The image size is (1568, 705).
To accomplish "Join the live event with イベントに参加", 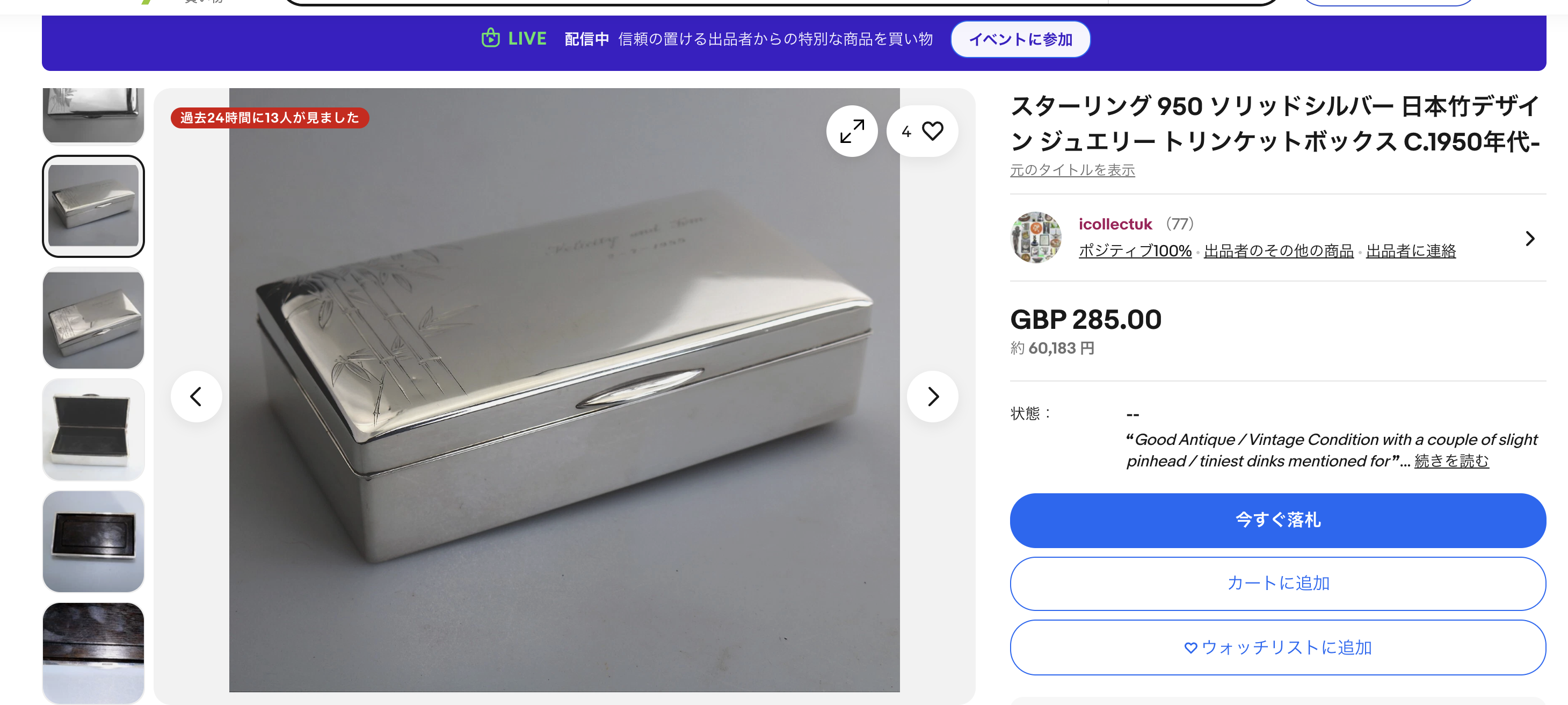I will (x=1020, y=40).
